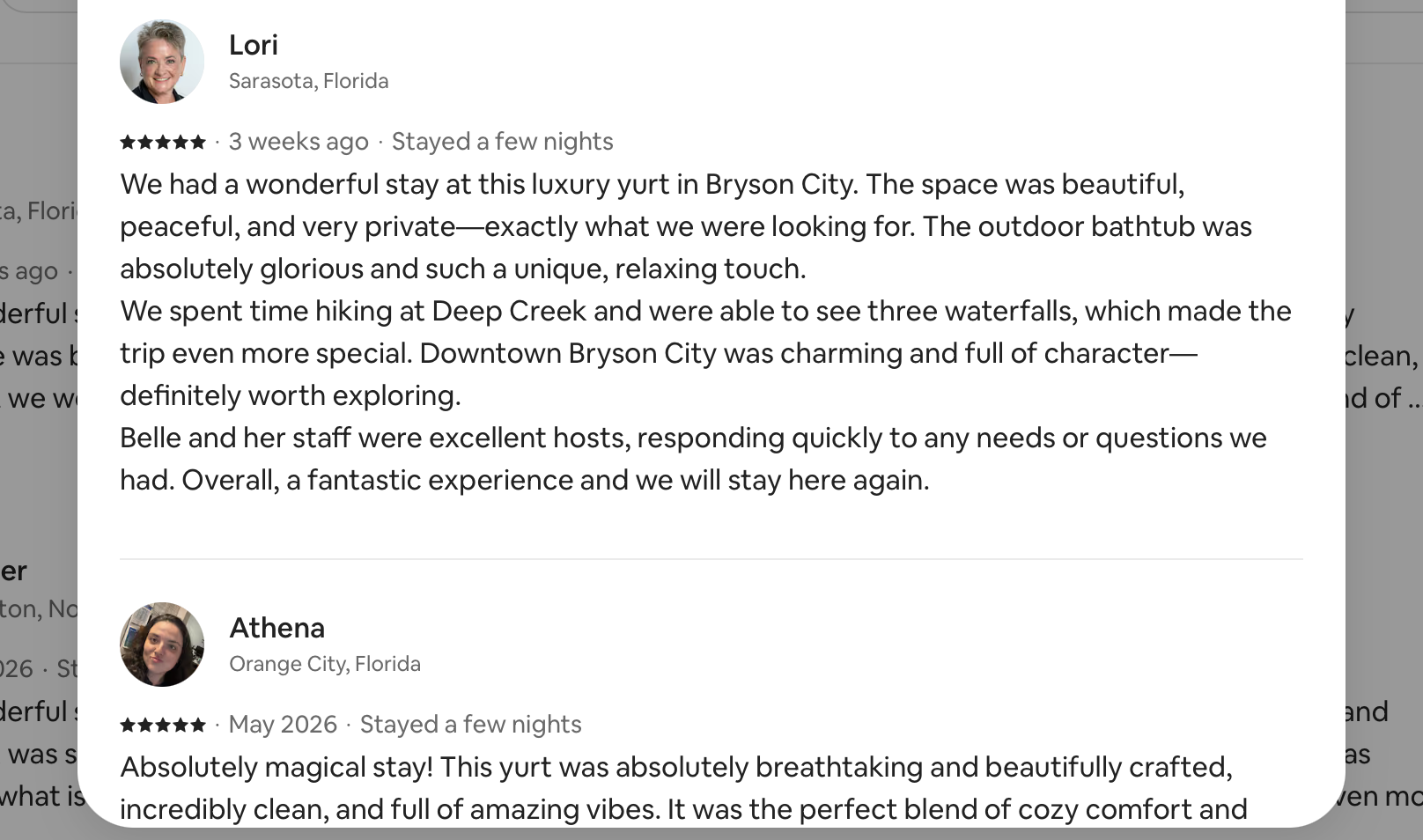Screen dimensions: 1423x840
Task: Click the paragraph about hiking at Deep Creek
Action: [x=705, y=353]
